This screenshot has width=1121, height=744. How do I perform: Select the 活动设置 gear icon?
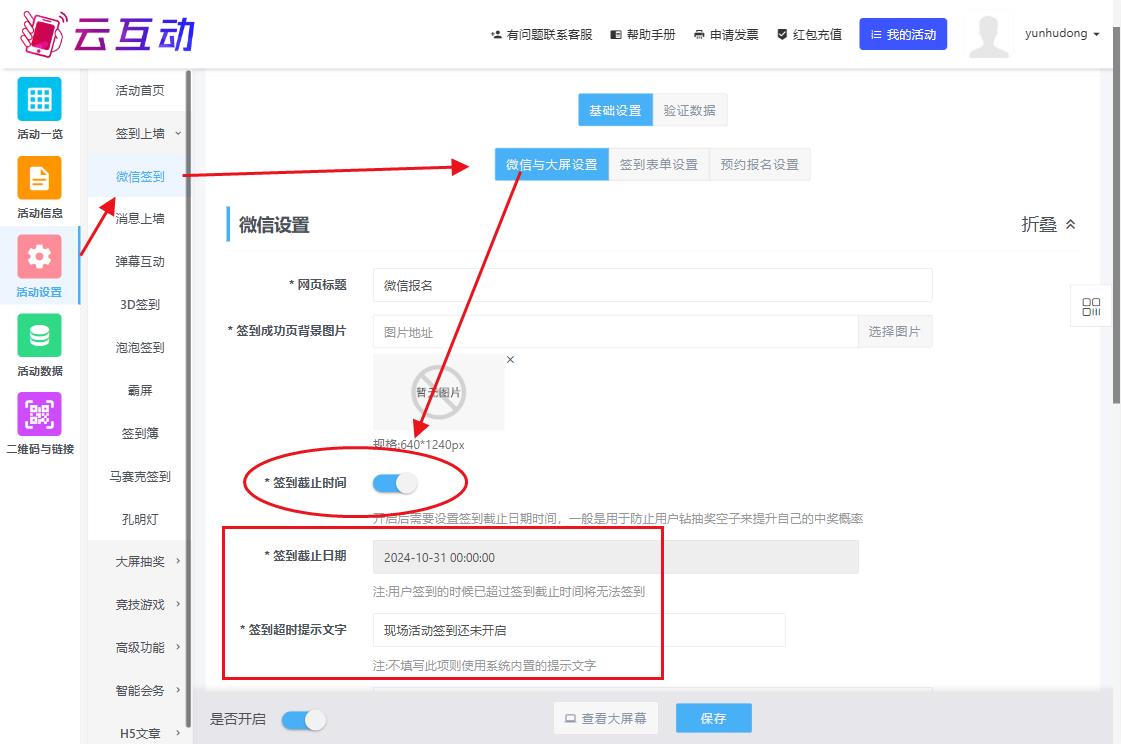click(39, 257)
